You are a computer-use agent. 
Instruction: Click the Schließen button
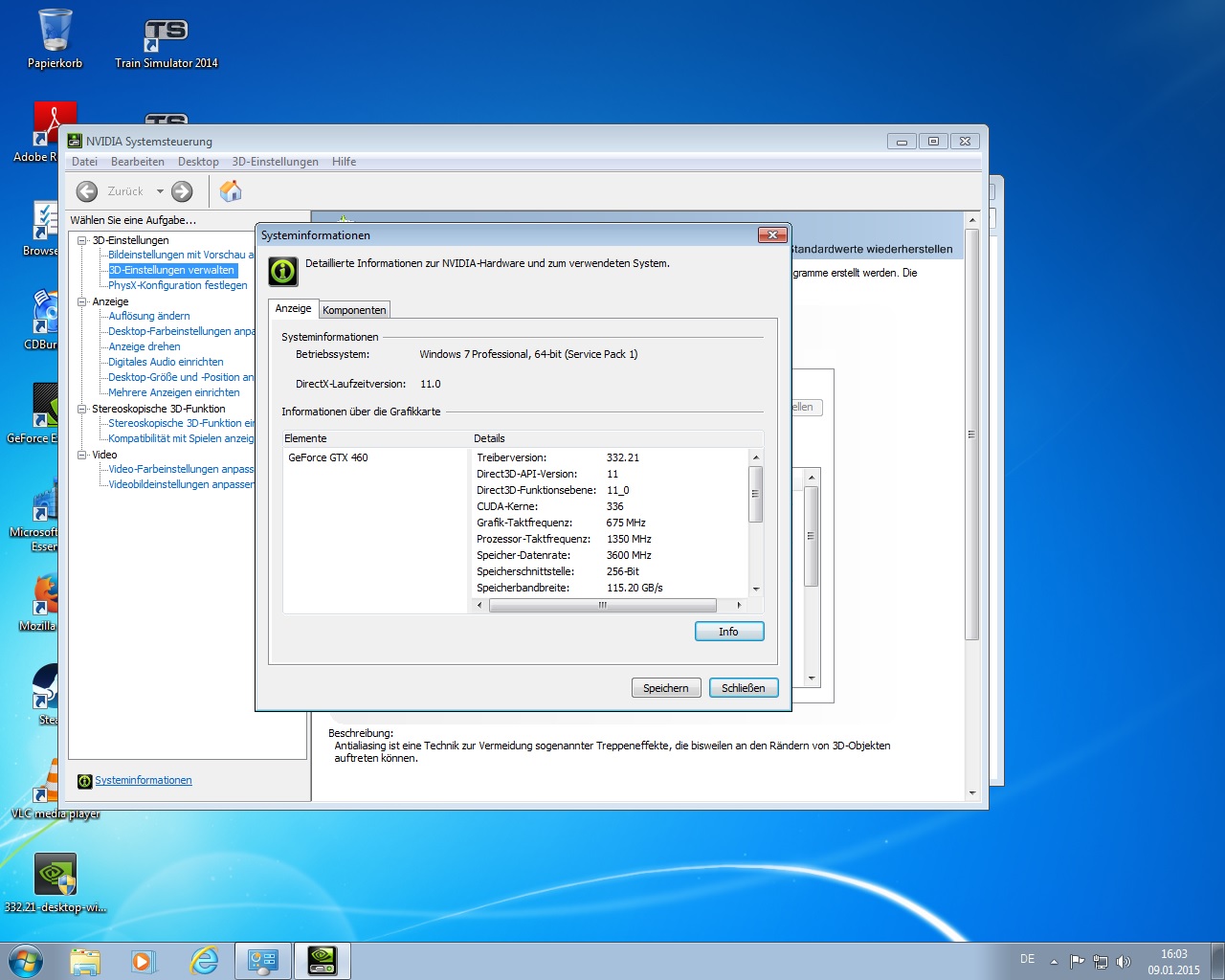[x=743, y=688]
